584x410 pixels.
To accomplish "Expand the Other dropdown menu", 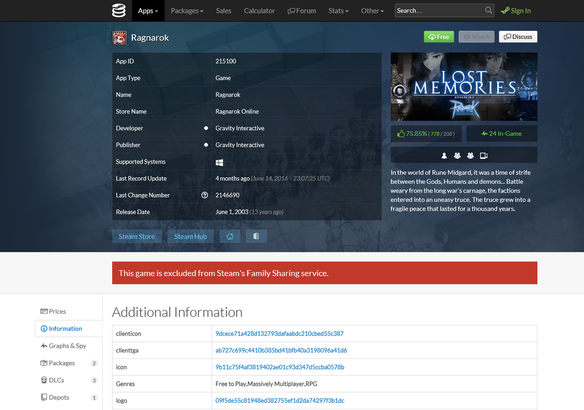I will [372, 11].
